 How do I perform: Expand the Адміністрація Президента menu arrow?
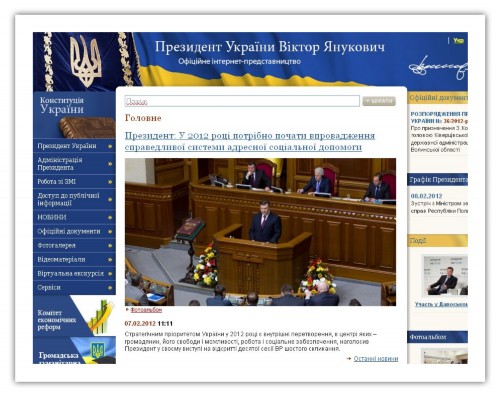(110, 164)
